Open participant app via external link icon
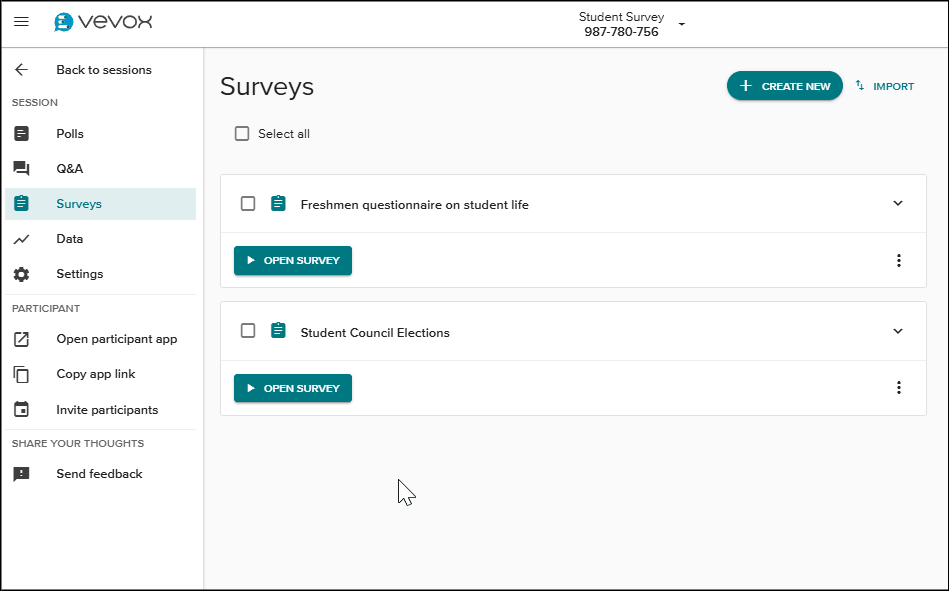 [x=21, y=338]
